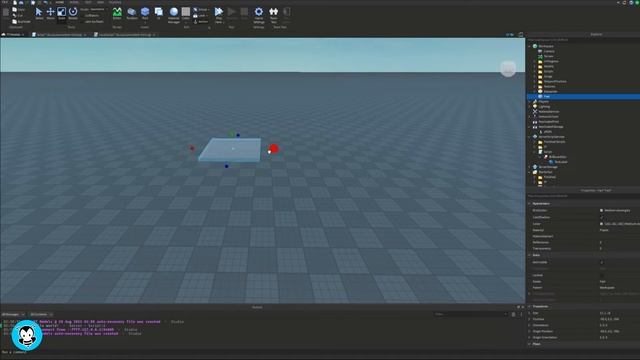Collapse the Data properties section
Viewport: 640px width, 360px height.
coord(529,255)
